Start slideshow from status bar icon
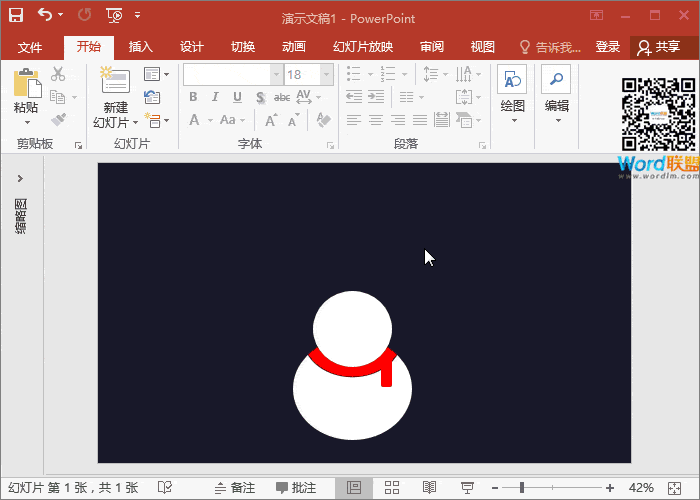 tap(466, 487)
